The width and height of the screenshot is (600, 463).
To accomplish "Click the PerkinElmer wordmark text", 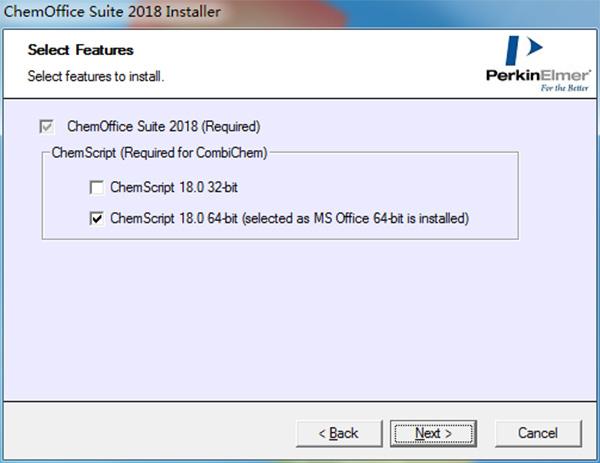I will (x=538, y=75).
